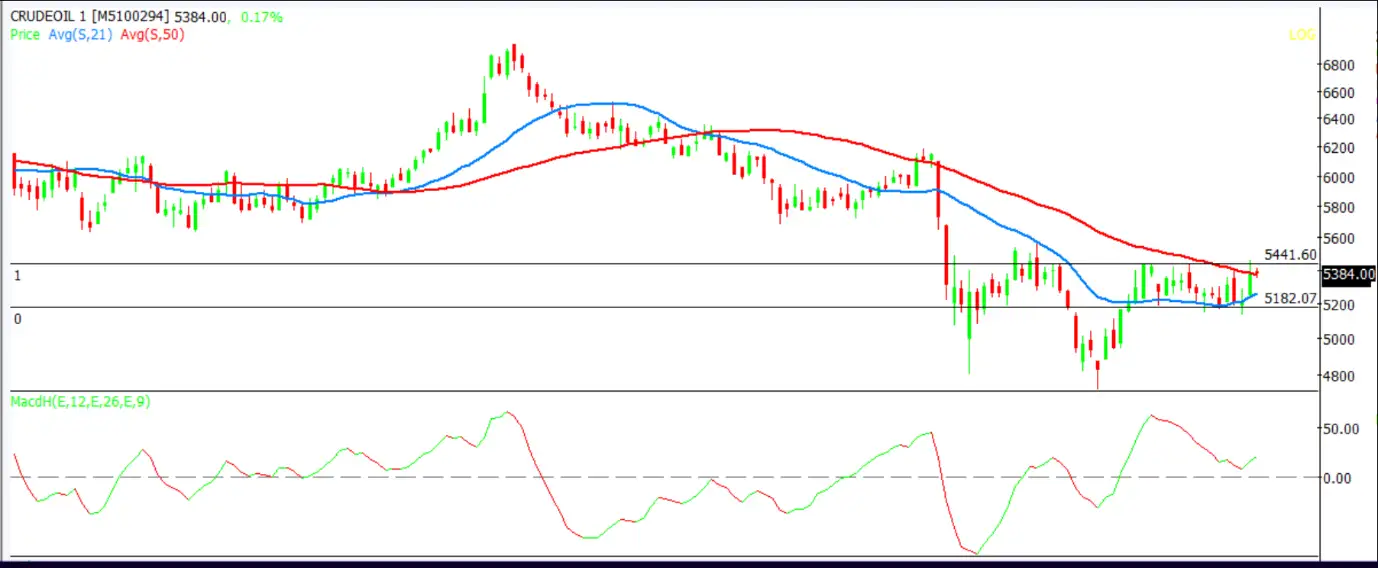Image resolution: width=1378 pixels, height=568 pixels.
Task: Click the 5800 price axis label
Action: [1338, 207]
